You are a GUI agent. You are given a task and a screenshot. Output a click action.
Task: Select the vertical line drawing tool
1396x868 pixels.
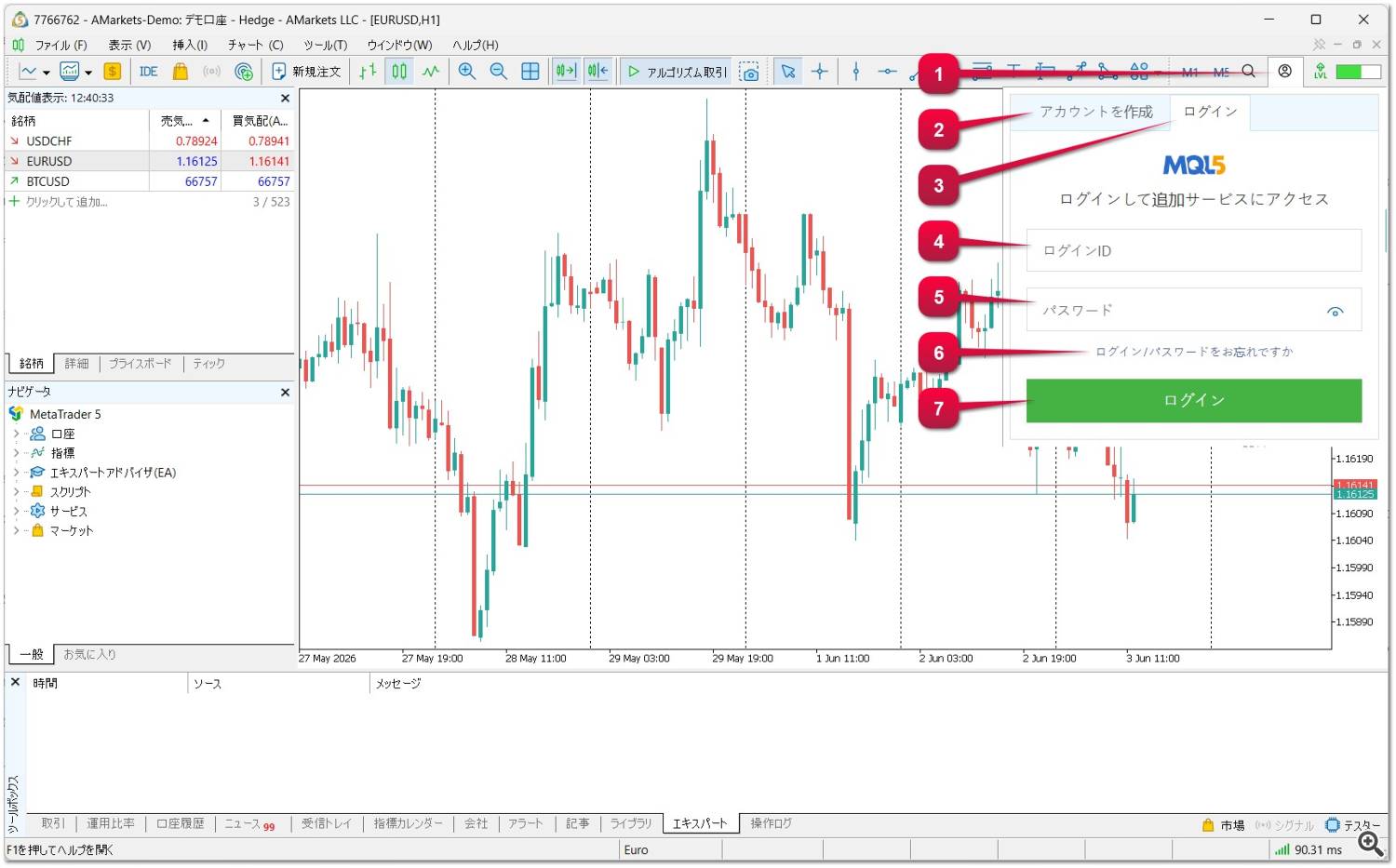[x=856, y=72]
